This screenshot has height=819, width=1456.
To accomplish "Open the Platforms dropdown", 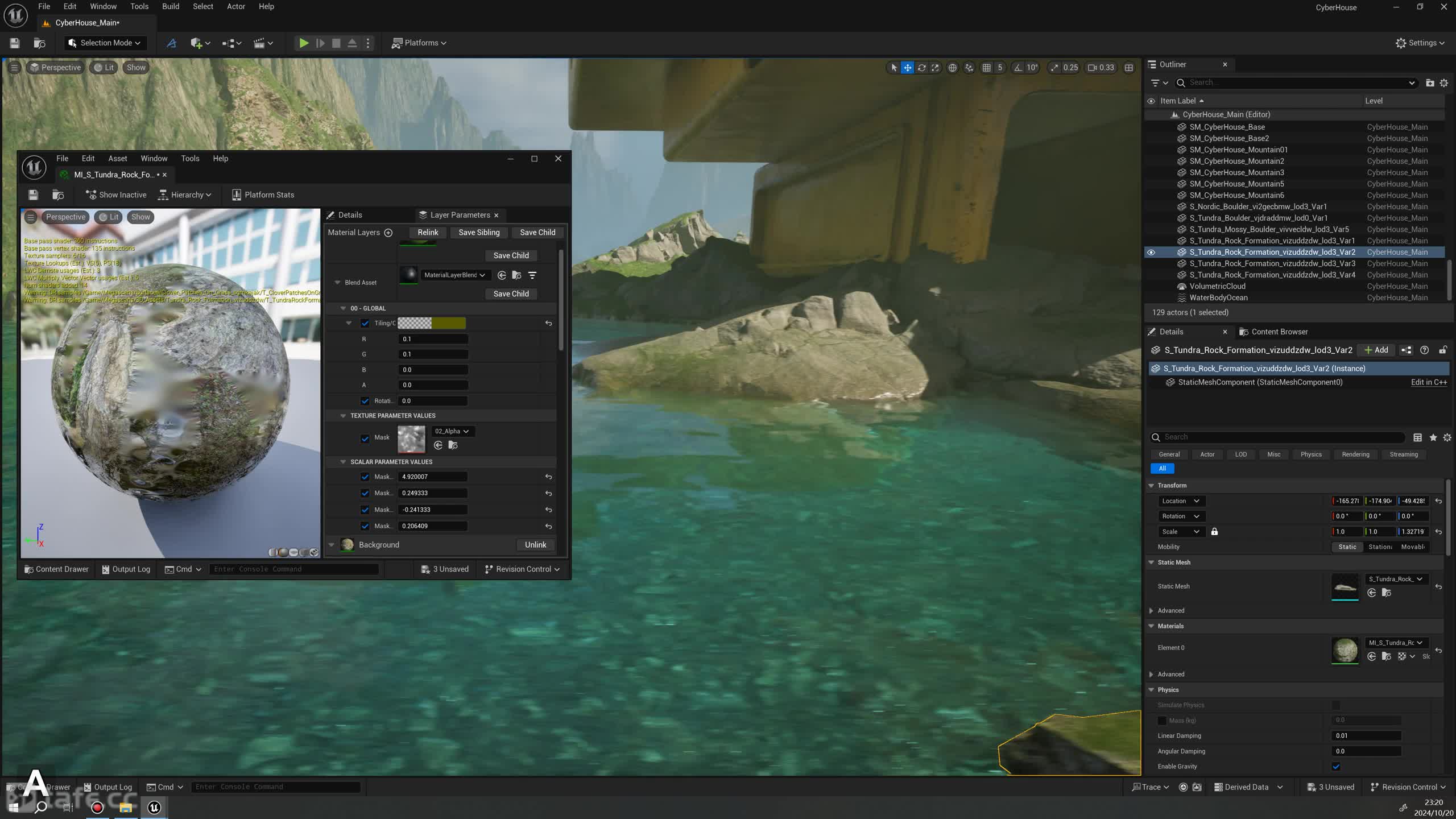I will (419, 43).
